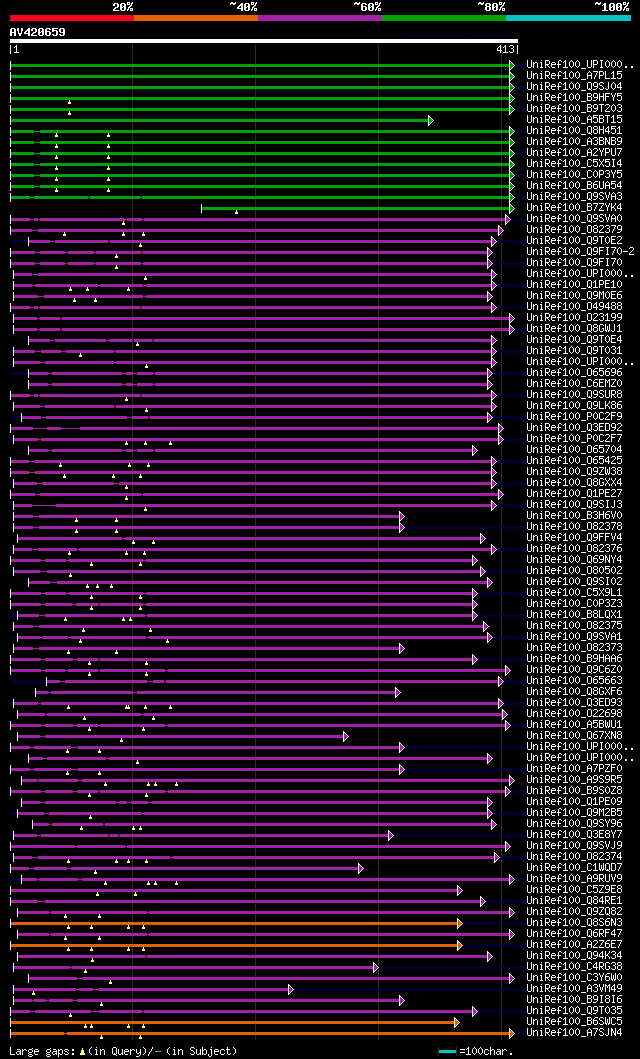Open hit UniRef100_Q8GWJ1
This screenshot has height=1059, width=640.
pyautogui.click(x=575, y=328)
